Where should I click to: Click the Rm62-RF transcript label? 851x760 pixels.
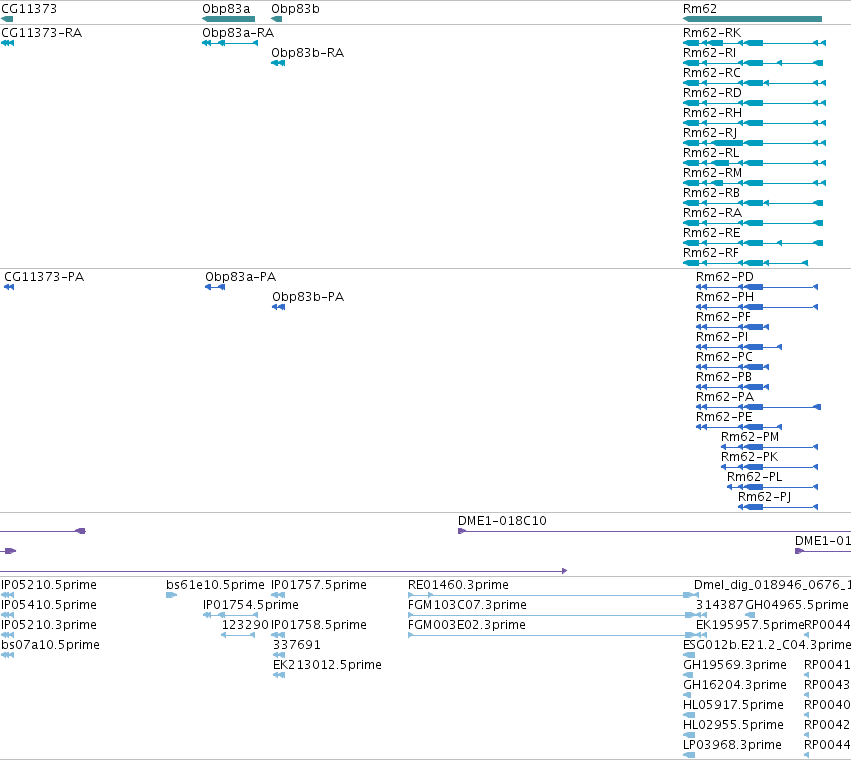(x=710, y=253)
